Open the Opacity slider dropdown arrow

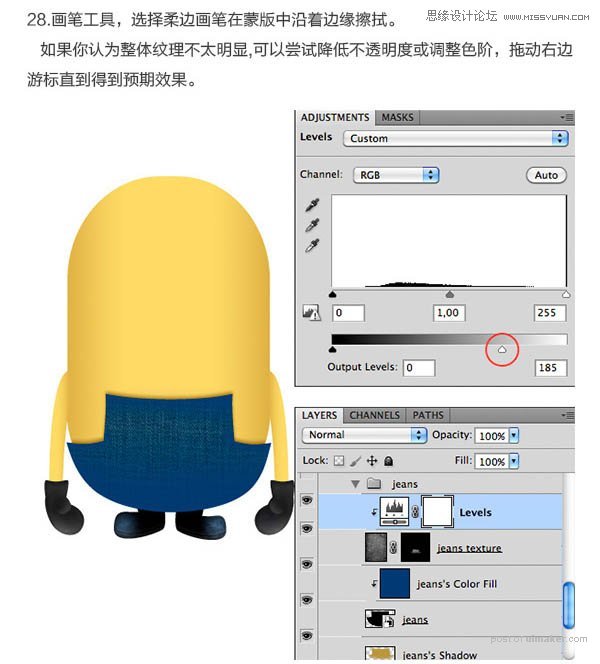514,435
